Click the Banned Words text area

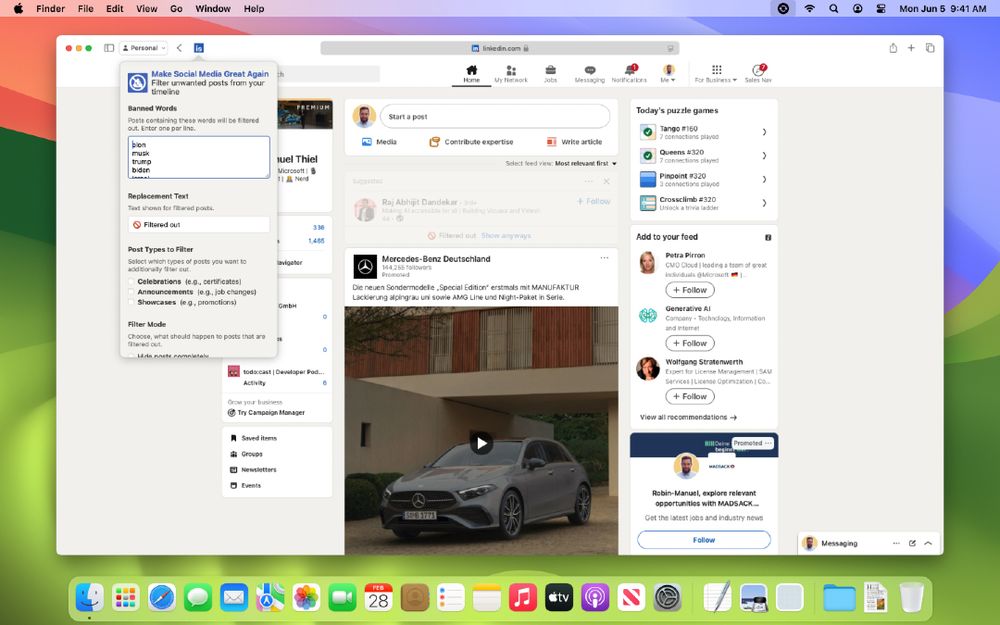(199, 157)
